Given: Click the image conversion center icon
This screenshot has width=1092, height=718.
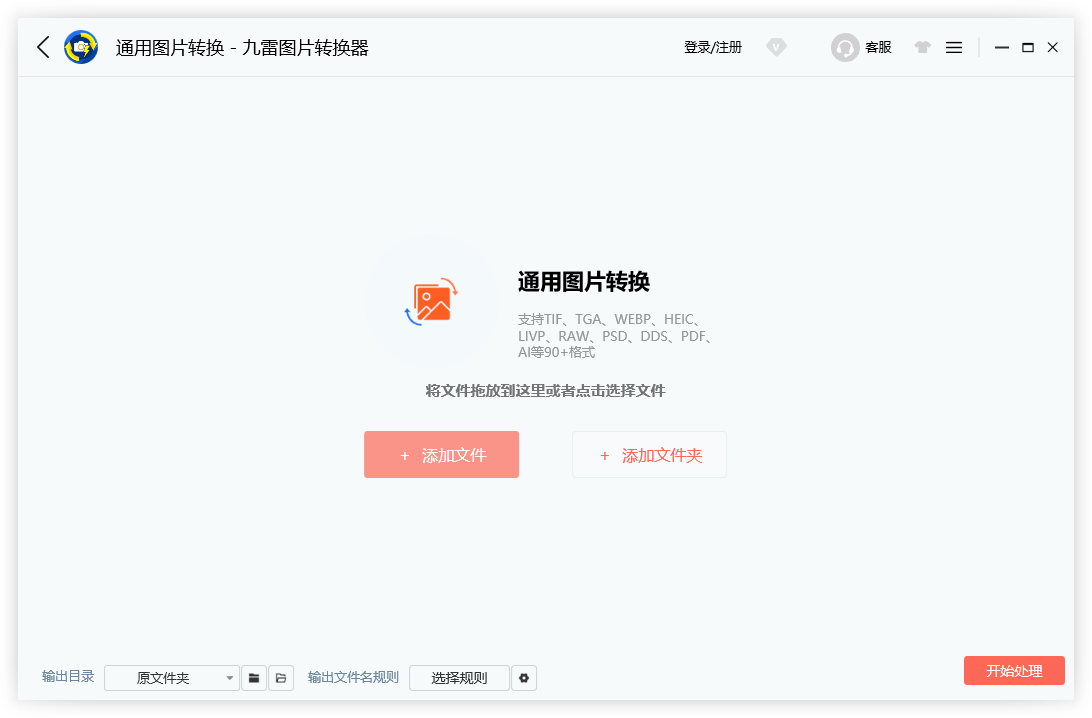Looking at the screenshot, I should point(432,302).
